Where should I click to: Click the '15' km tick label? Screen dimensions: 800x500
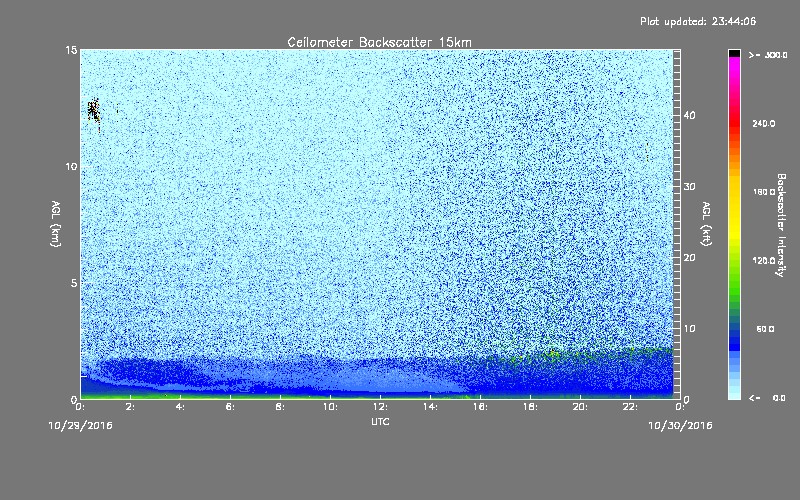[x=71, y=50]
